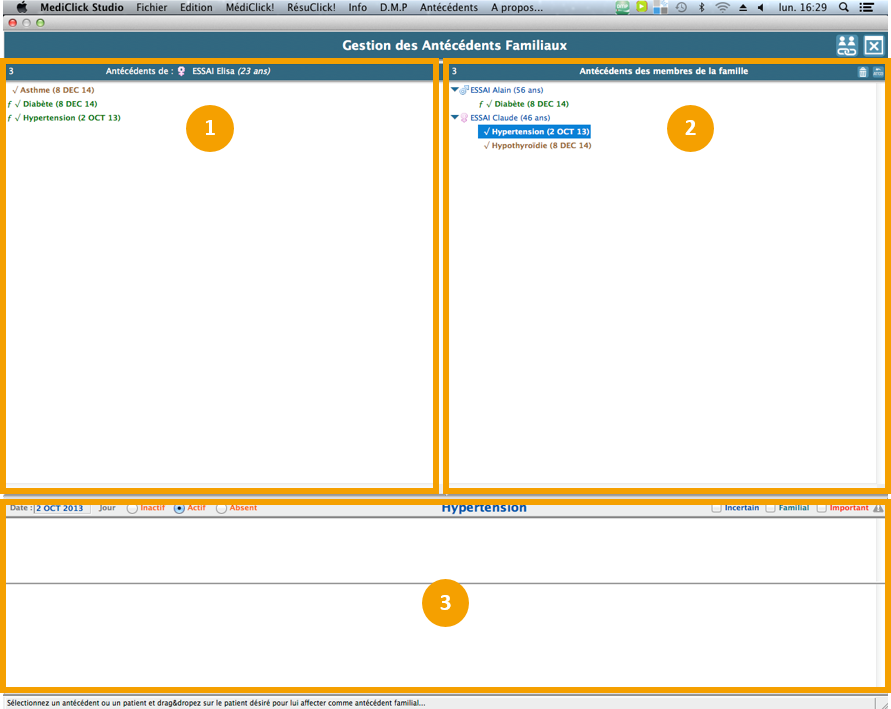Viewport: 891px width, 709px height.
Task: Click the ATCD icon beside the trash
Action: pos(878,72)
